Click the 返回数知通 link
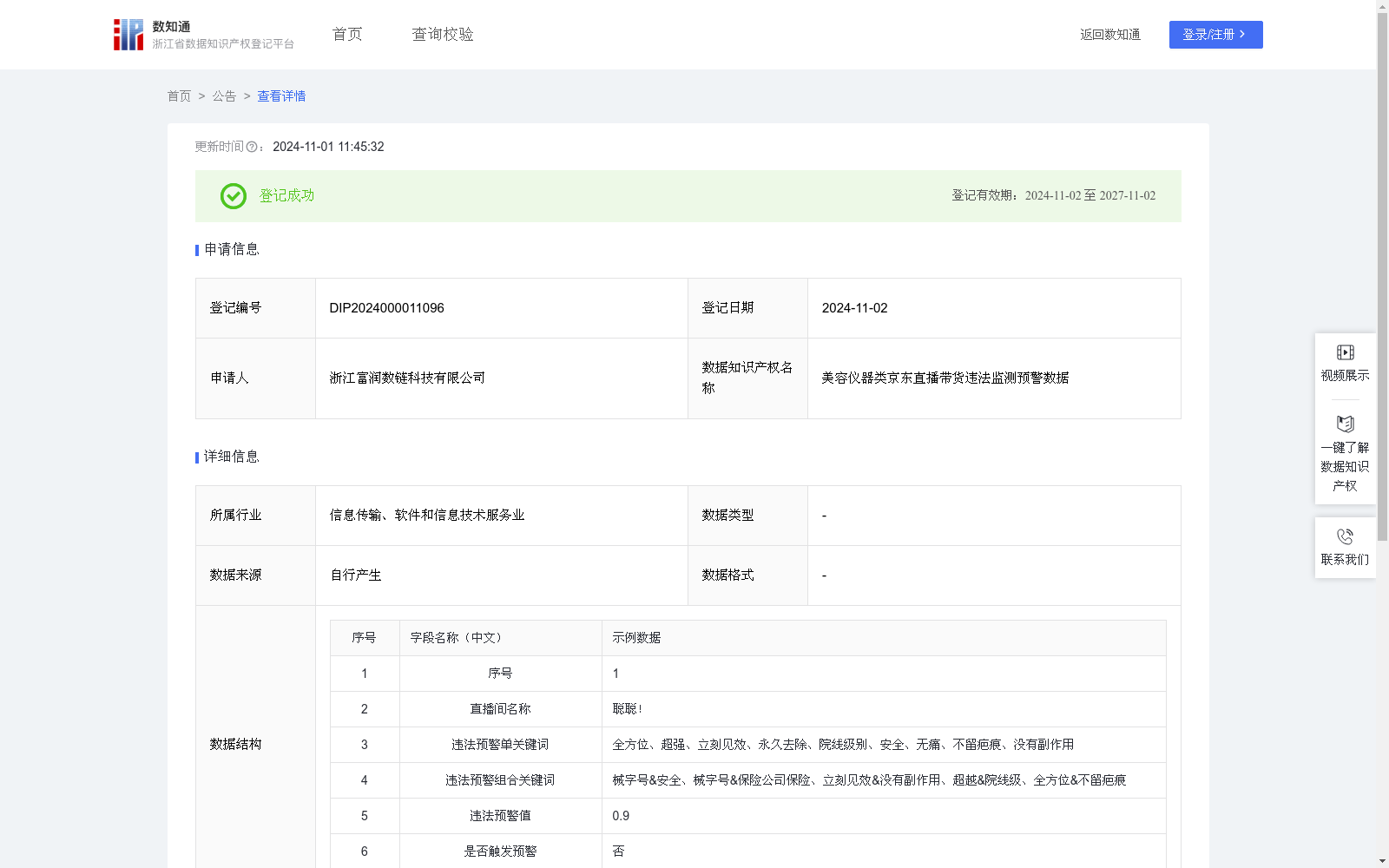Image resolution: width=1389 pixels, height=868 pixels. click(x=1110, y=35)
